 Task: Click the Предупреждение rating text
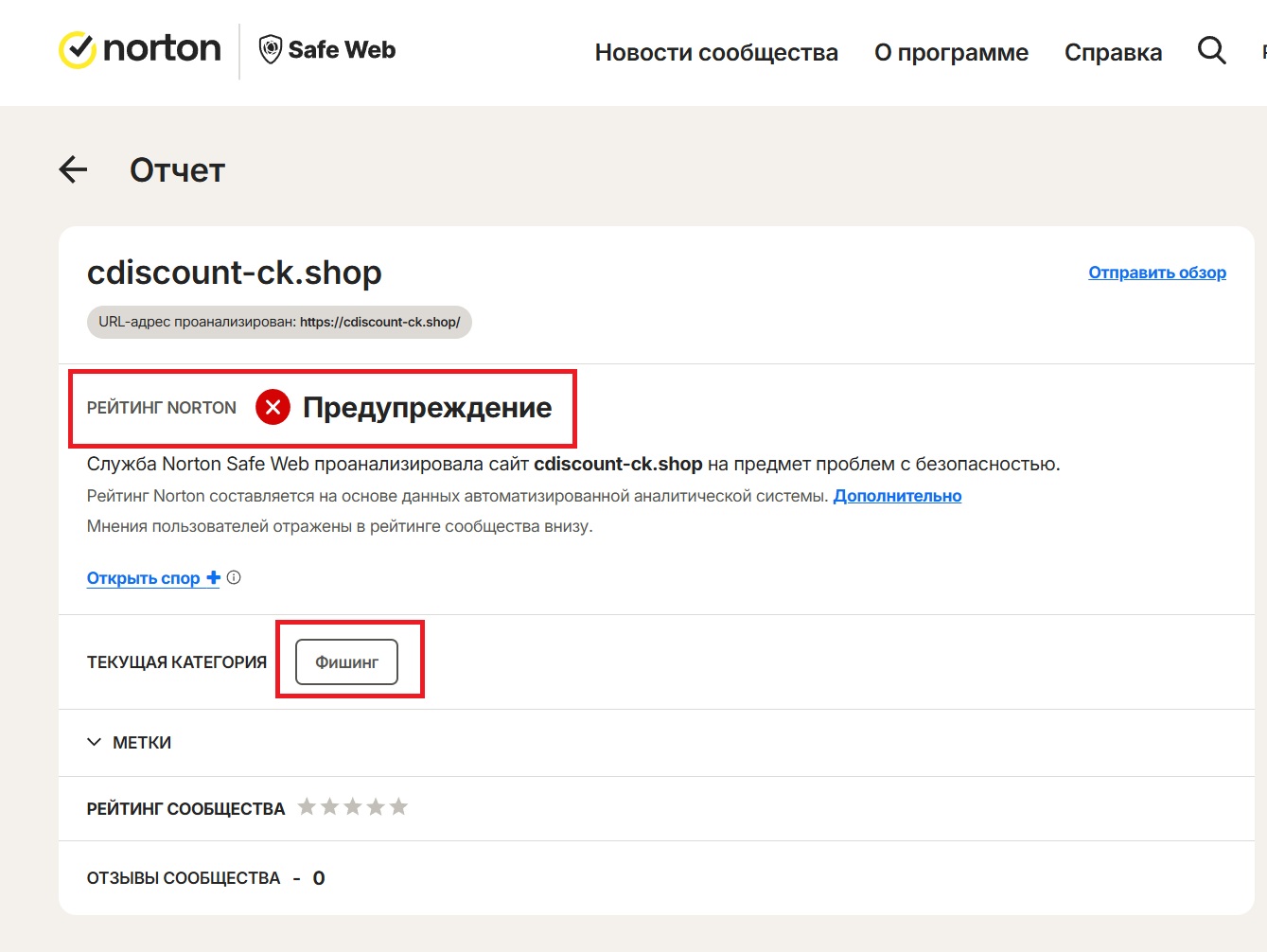427,408
